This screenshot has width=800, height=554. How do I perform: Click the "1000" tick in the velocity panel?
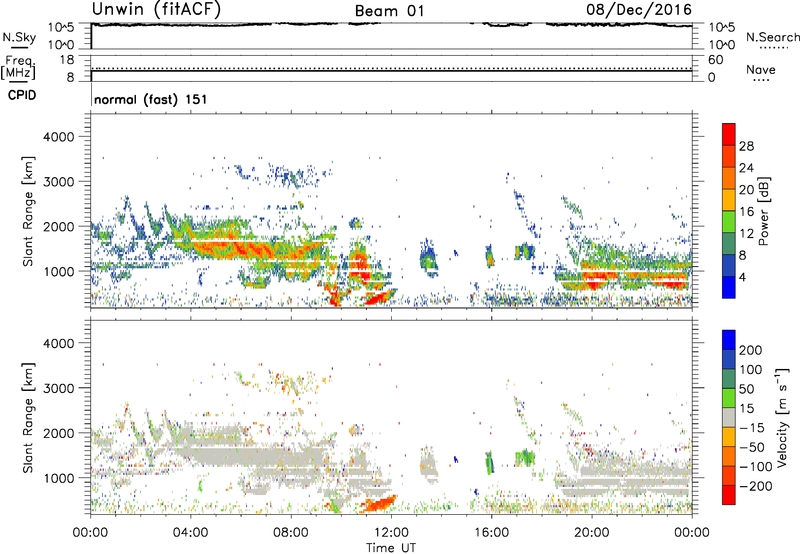(x=60, y=478)
